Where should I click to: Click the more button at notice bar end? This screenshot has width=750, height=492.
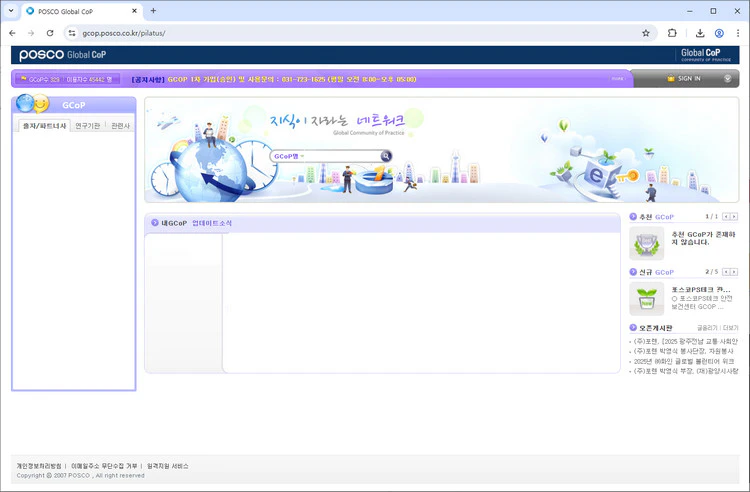pos(618,79)
